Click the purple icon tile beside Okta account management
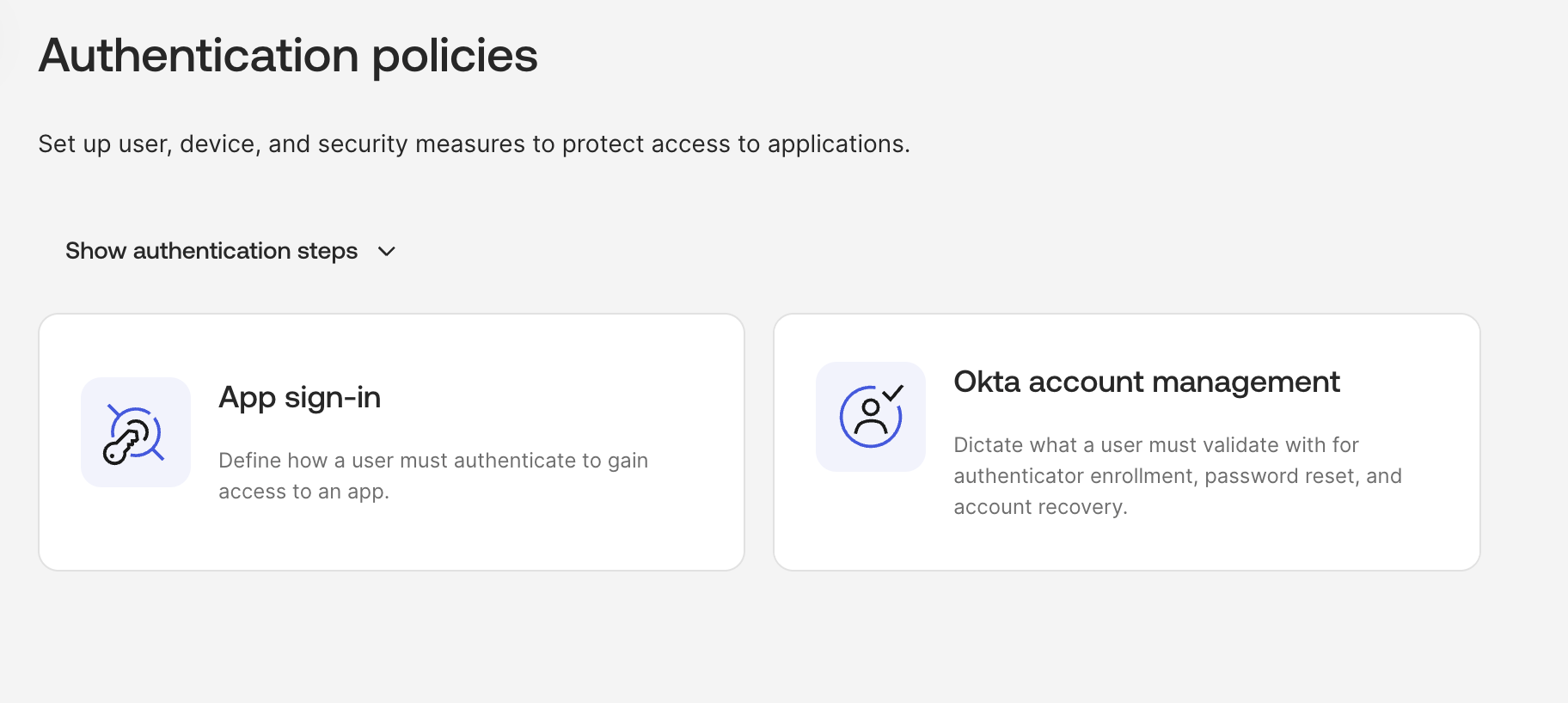This screenshot has width=1568, height=703. (x=870, y=415)
